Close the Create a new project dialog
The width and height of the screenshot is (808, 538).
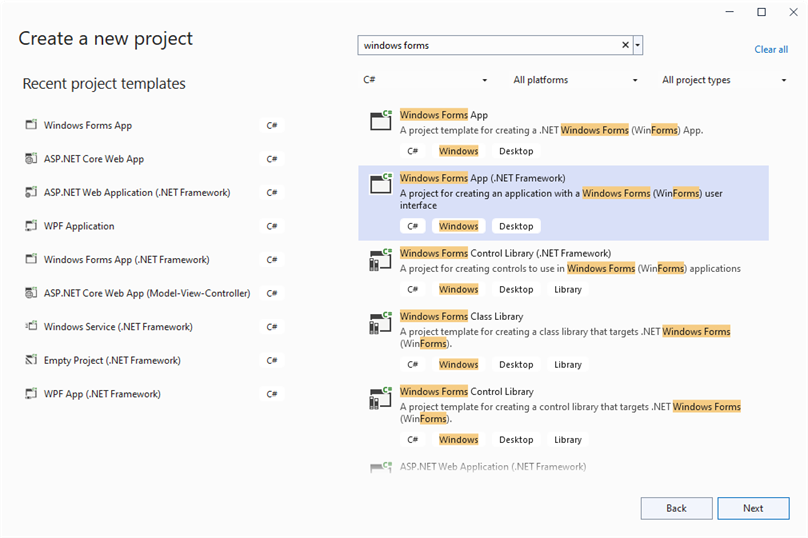[793, 12]
